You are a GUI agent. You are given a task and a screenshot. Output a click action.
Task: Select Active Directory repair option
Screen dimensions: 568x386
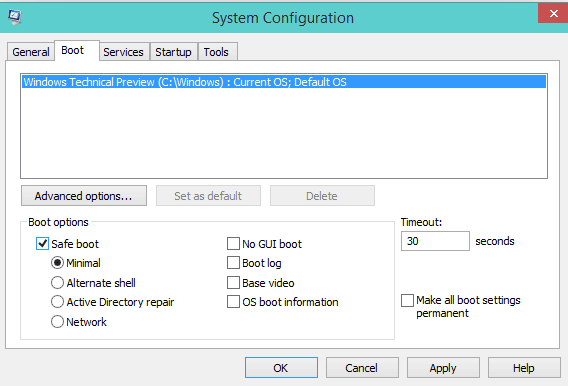(57, 302)
